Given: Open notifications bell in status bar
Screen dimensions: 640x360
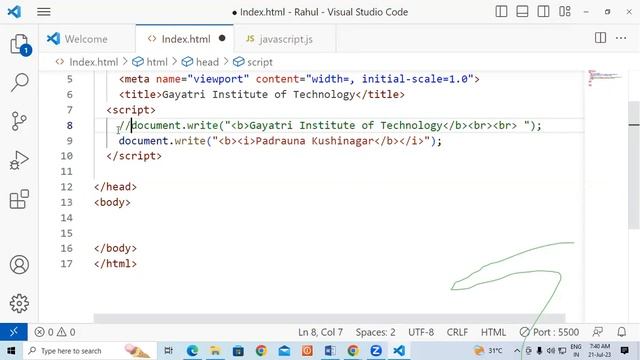Looking at the screenshot, I should point(621,332).
